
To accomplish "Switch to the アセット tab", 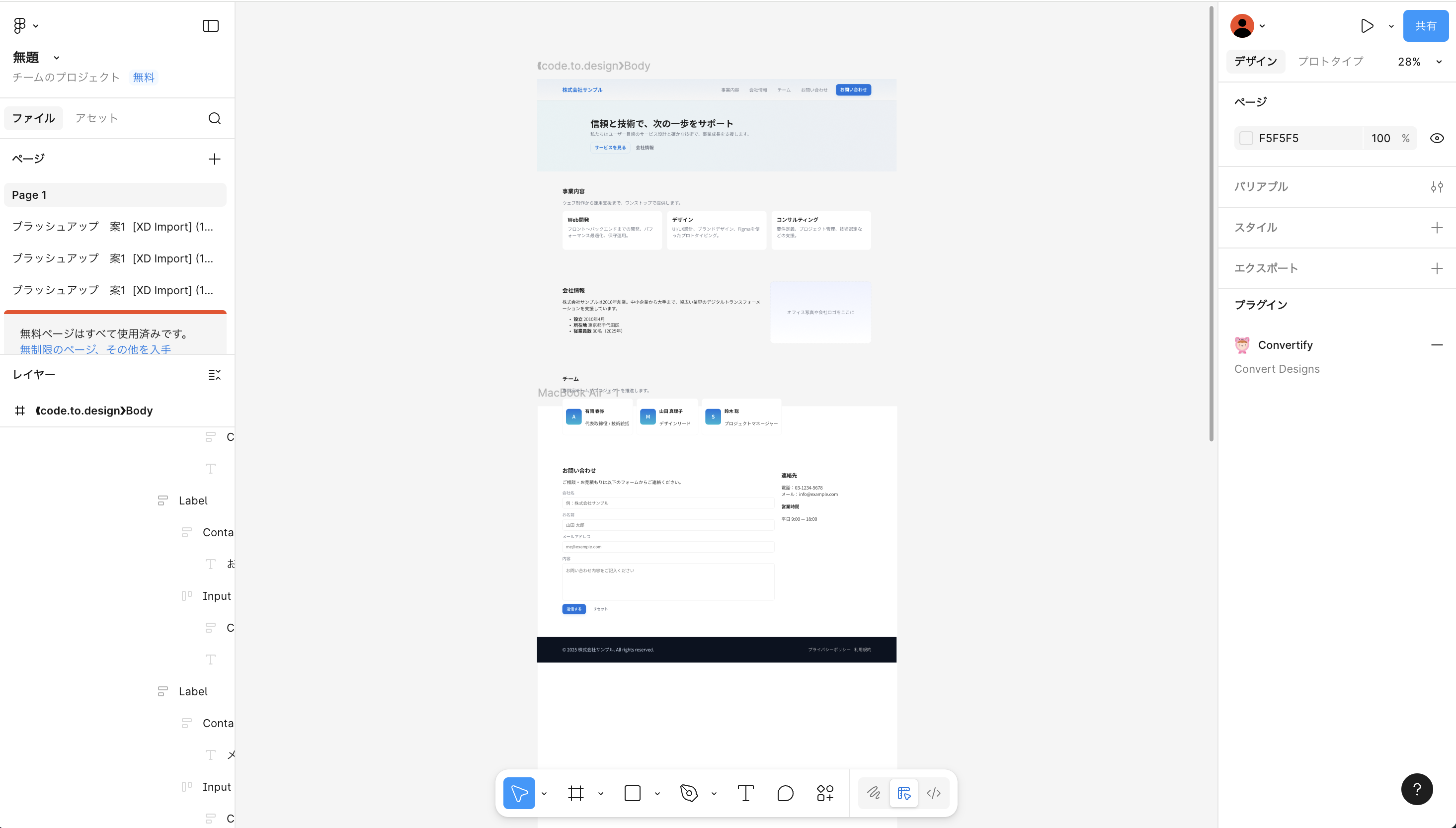I will [96, 118].
